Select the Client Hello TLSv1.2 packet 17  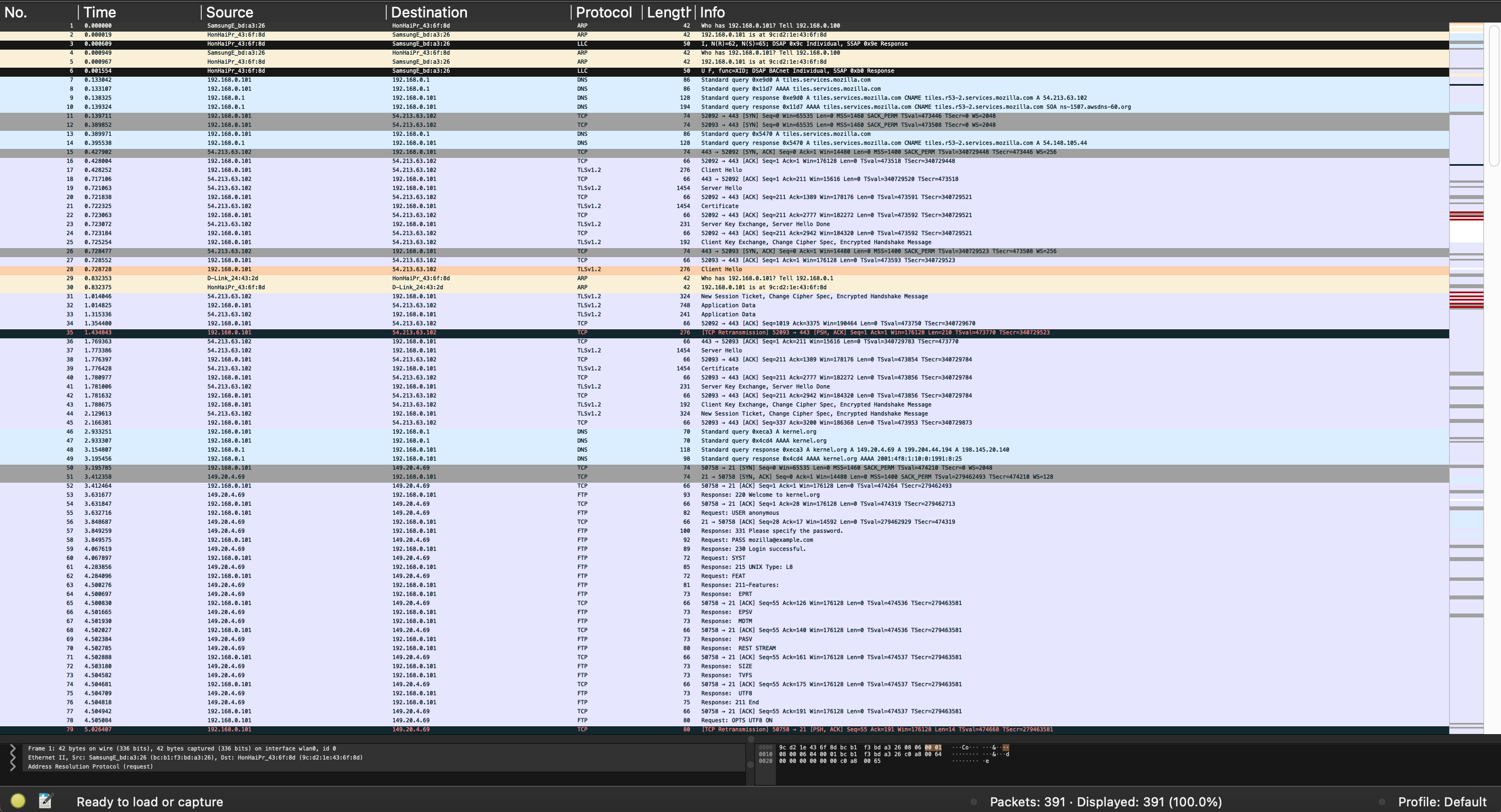pos(408,170)
